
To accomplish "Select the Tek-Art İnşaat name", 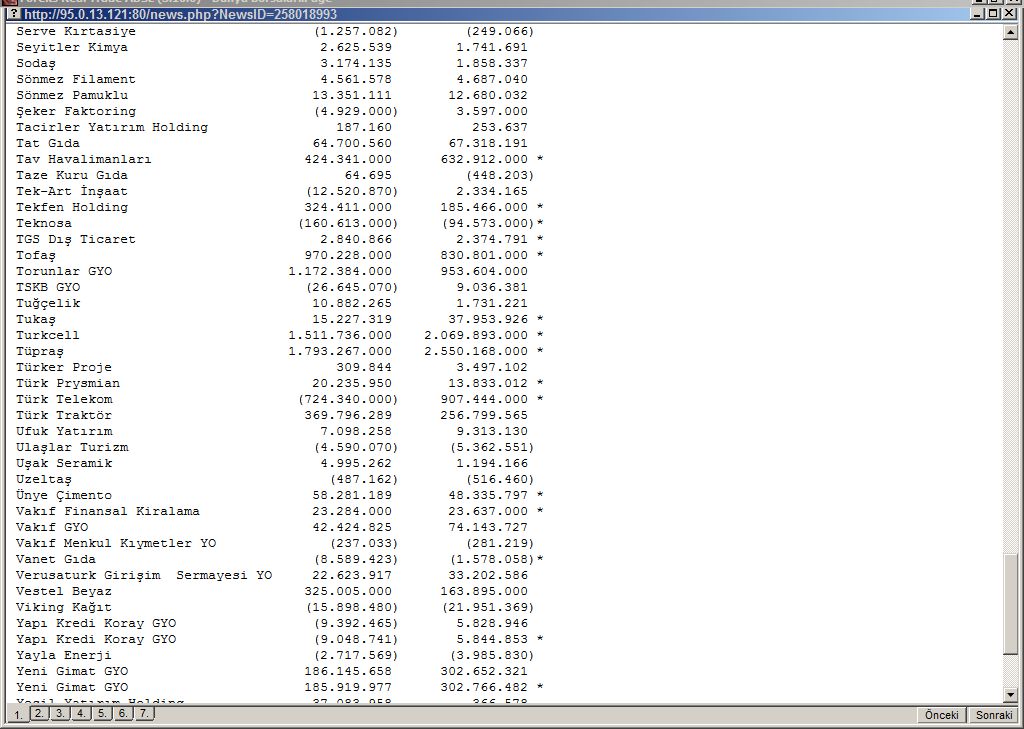I will pos(72,191).
